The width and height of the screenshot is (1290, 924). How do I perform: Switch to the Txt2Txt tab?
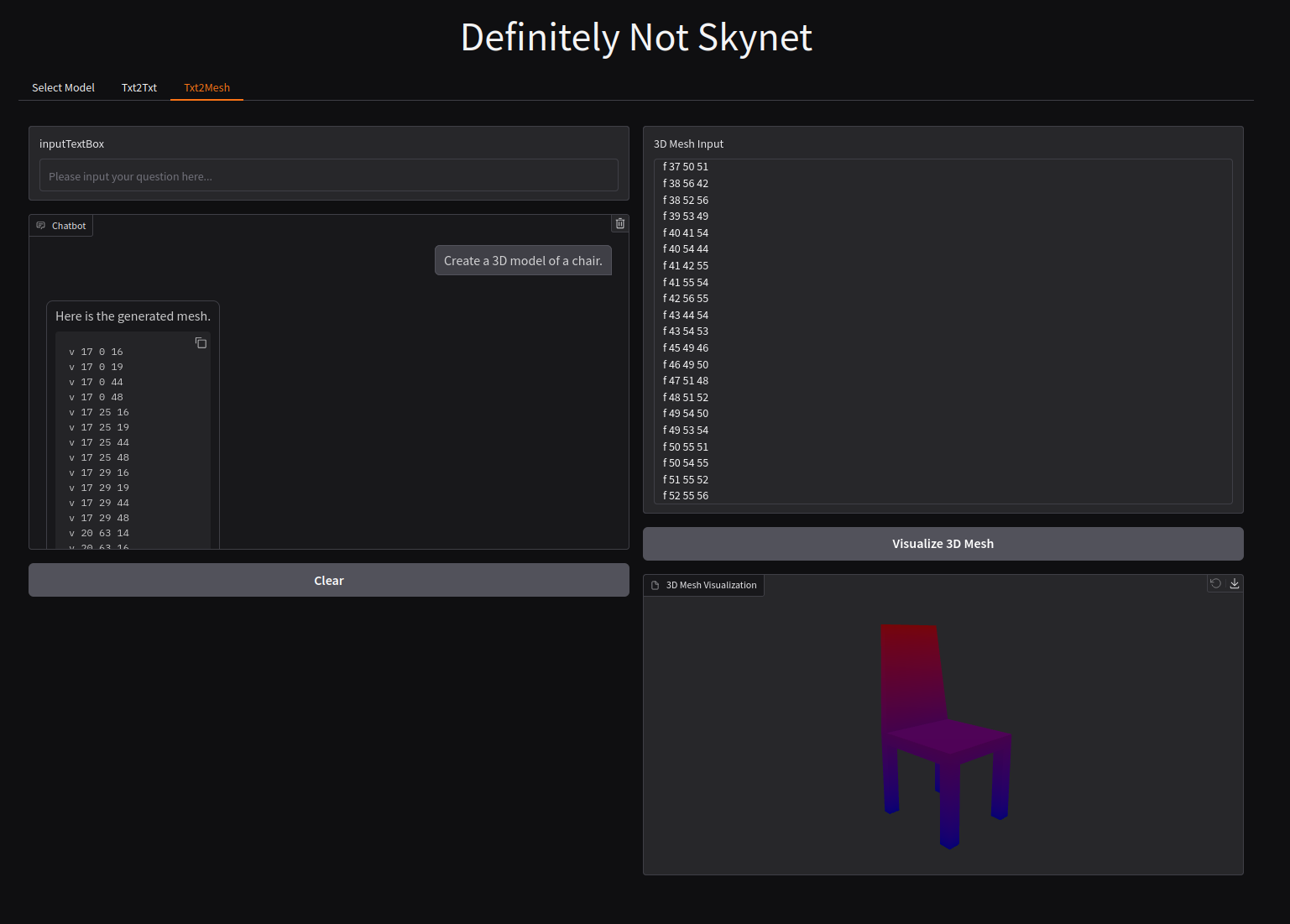pos(139,87)
